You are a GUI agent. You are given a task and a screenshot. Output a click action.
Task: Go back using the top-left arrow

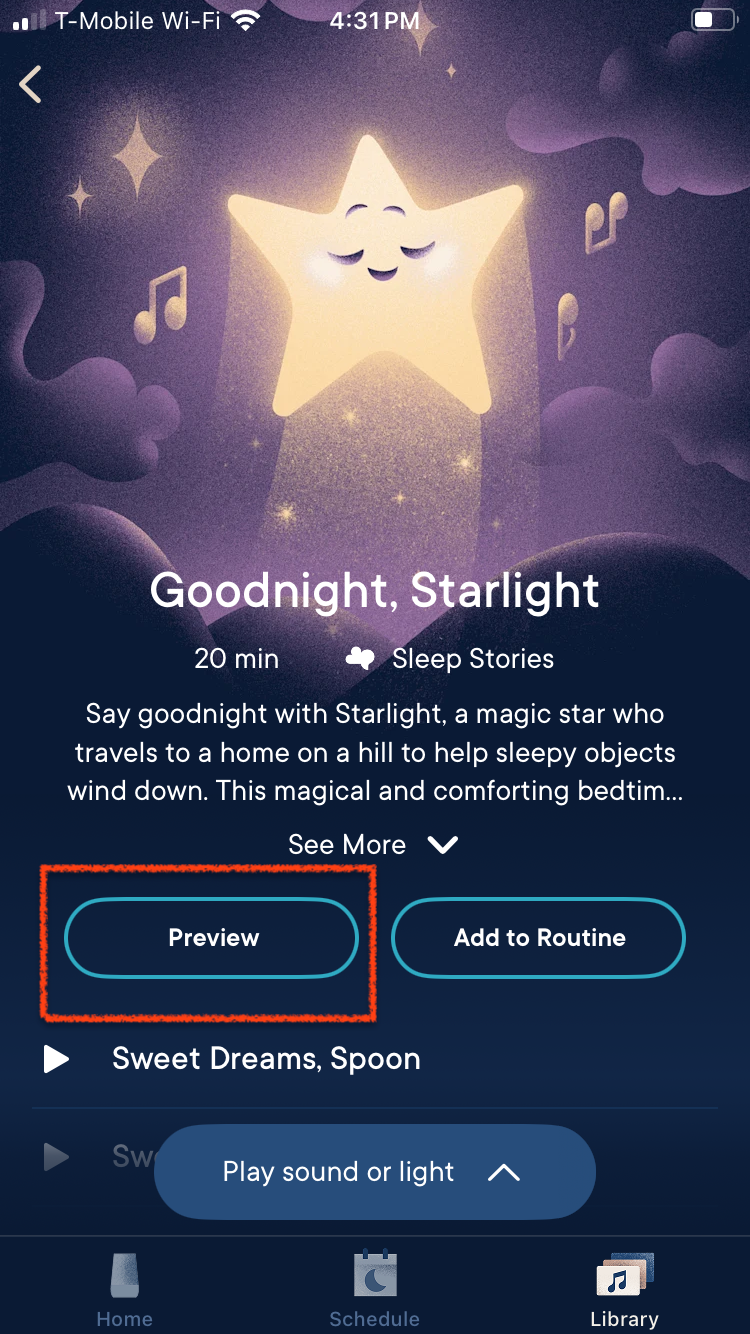pyautogui.click(x=31, y=84)
